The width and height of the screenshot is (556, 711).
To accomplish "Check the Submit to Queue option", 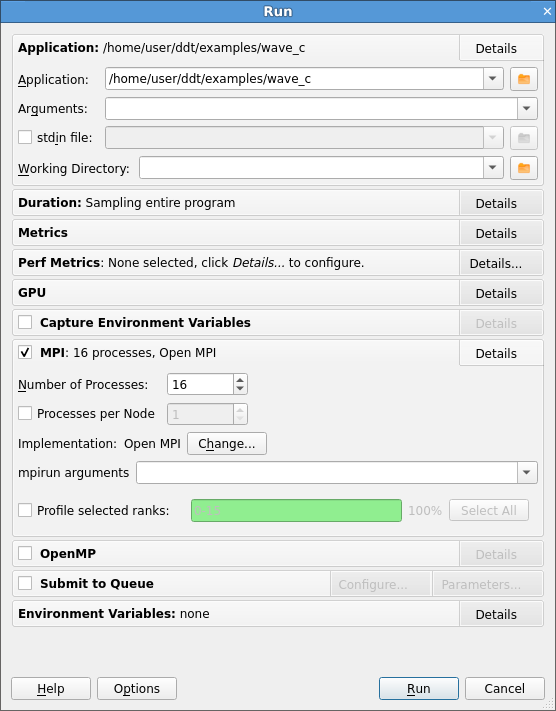I will point(25,584).
